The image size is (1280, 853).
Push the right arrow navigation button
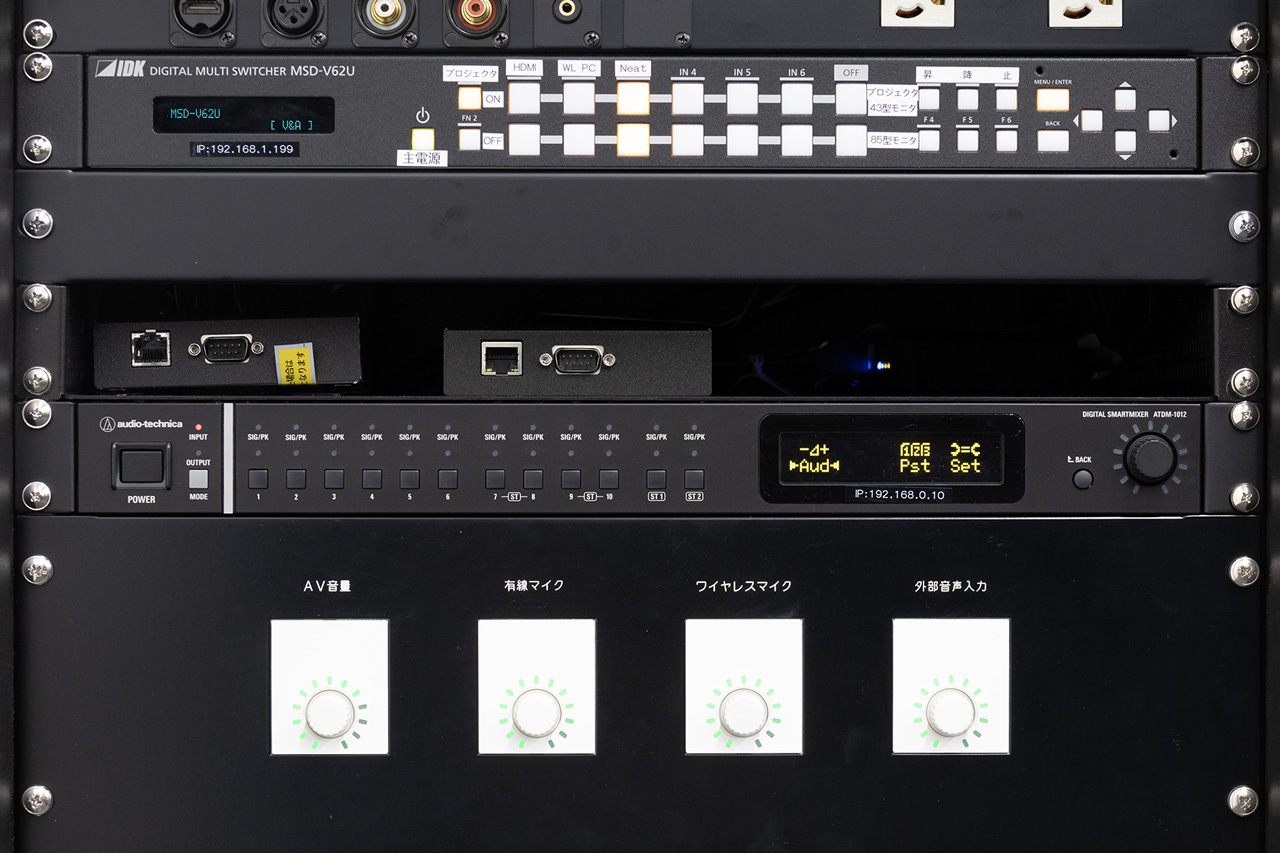click(1158, 120)
